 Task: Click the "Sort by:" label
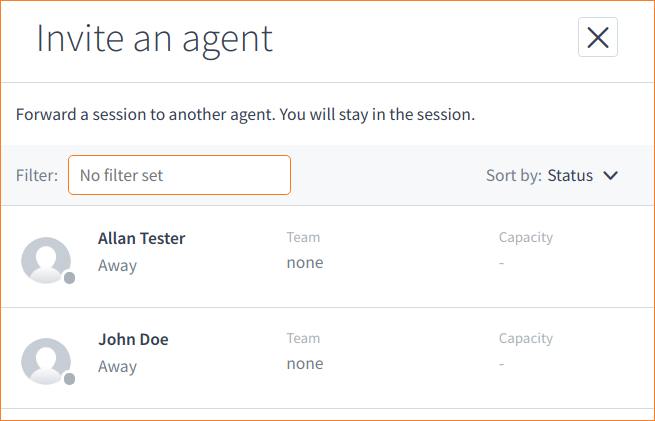[514, 176]
